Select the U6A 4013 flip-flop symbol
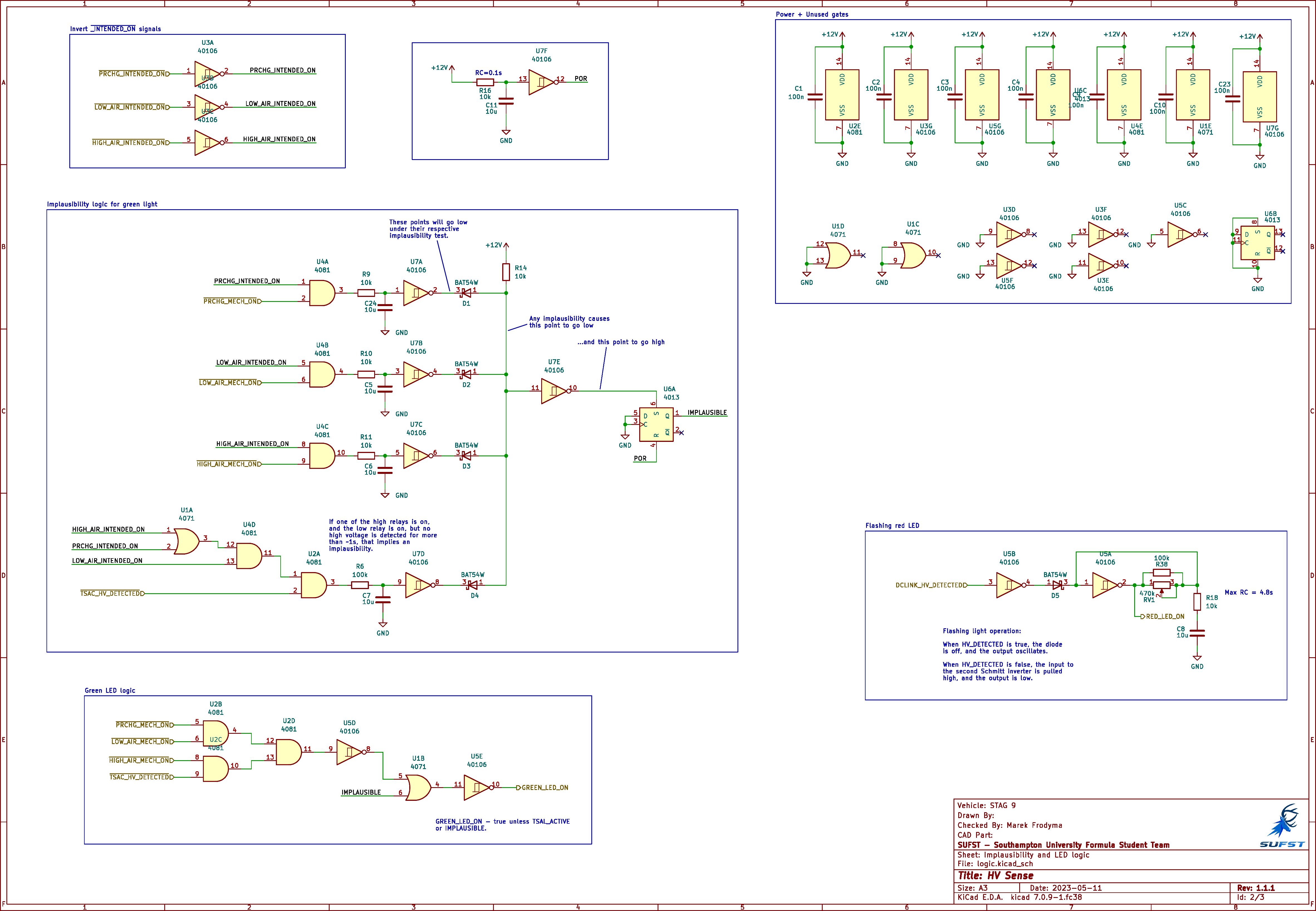The height and width of the screenshot is (911, 1316). (656, 425)
